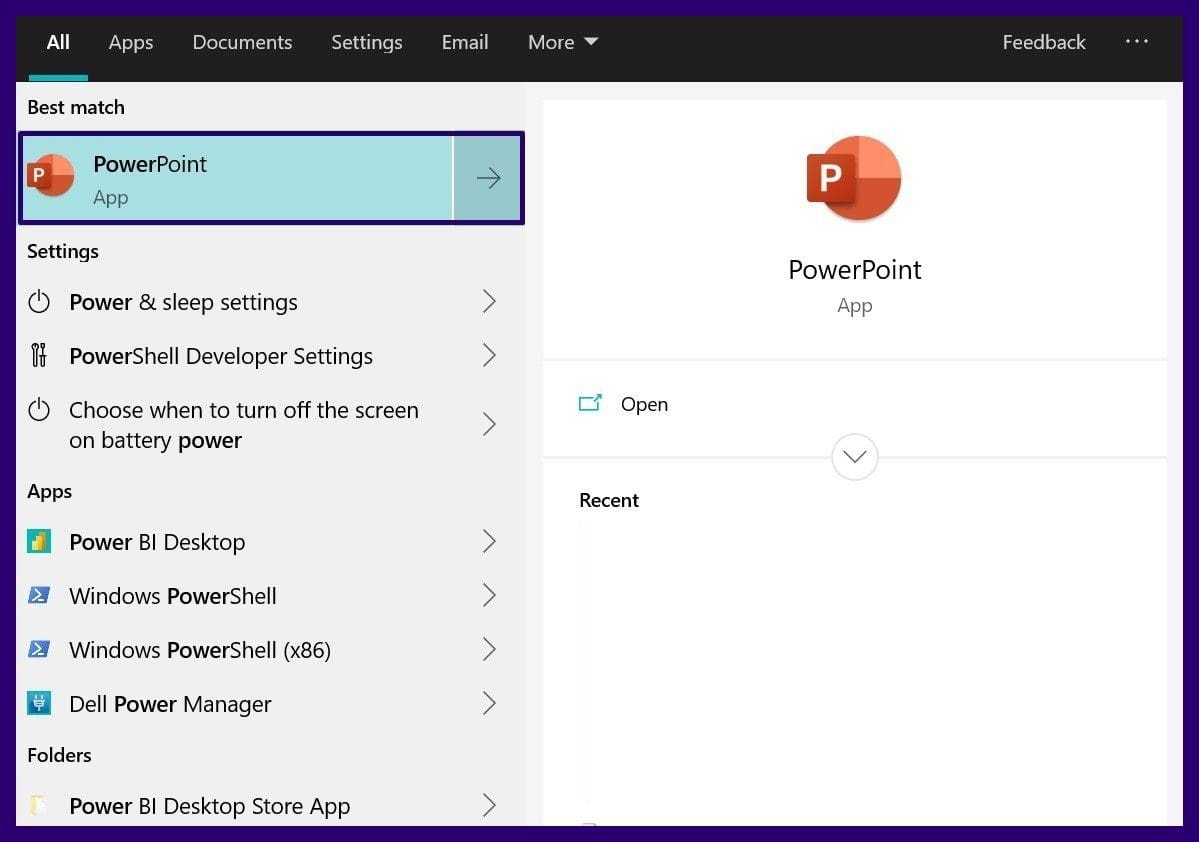
Task: Click the Power BI Desktop app icon
Action: coord(39,541)
